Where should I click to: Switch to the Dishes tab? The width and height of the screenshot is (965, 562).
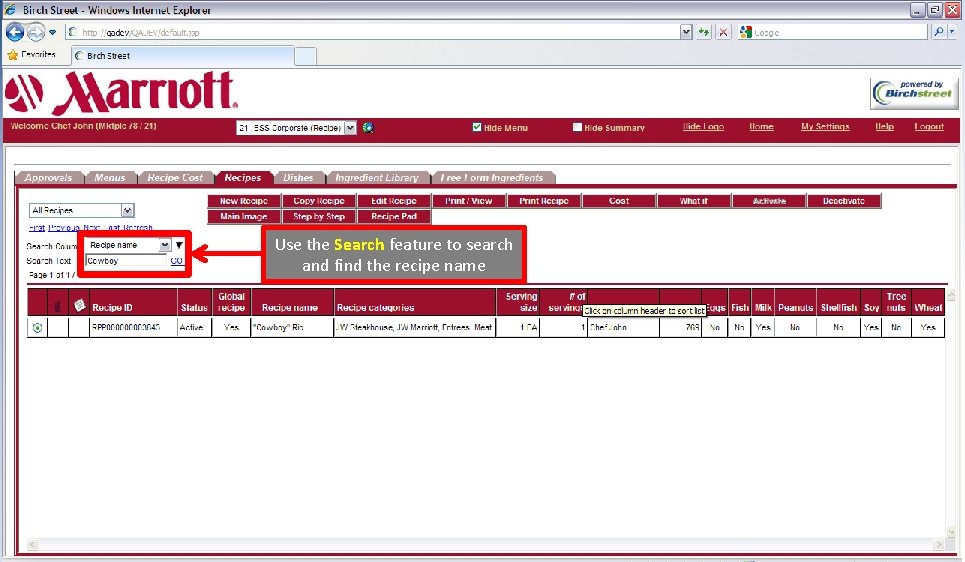point(298,177)
